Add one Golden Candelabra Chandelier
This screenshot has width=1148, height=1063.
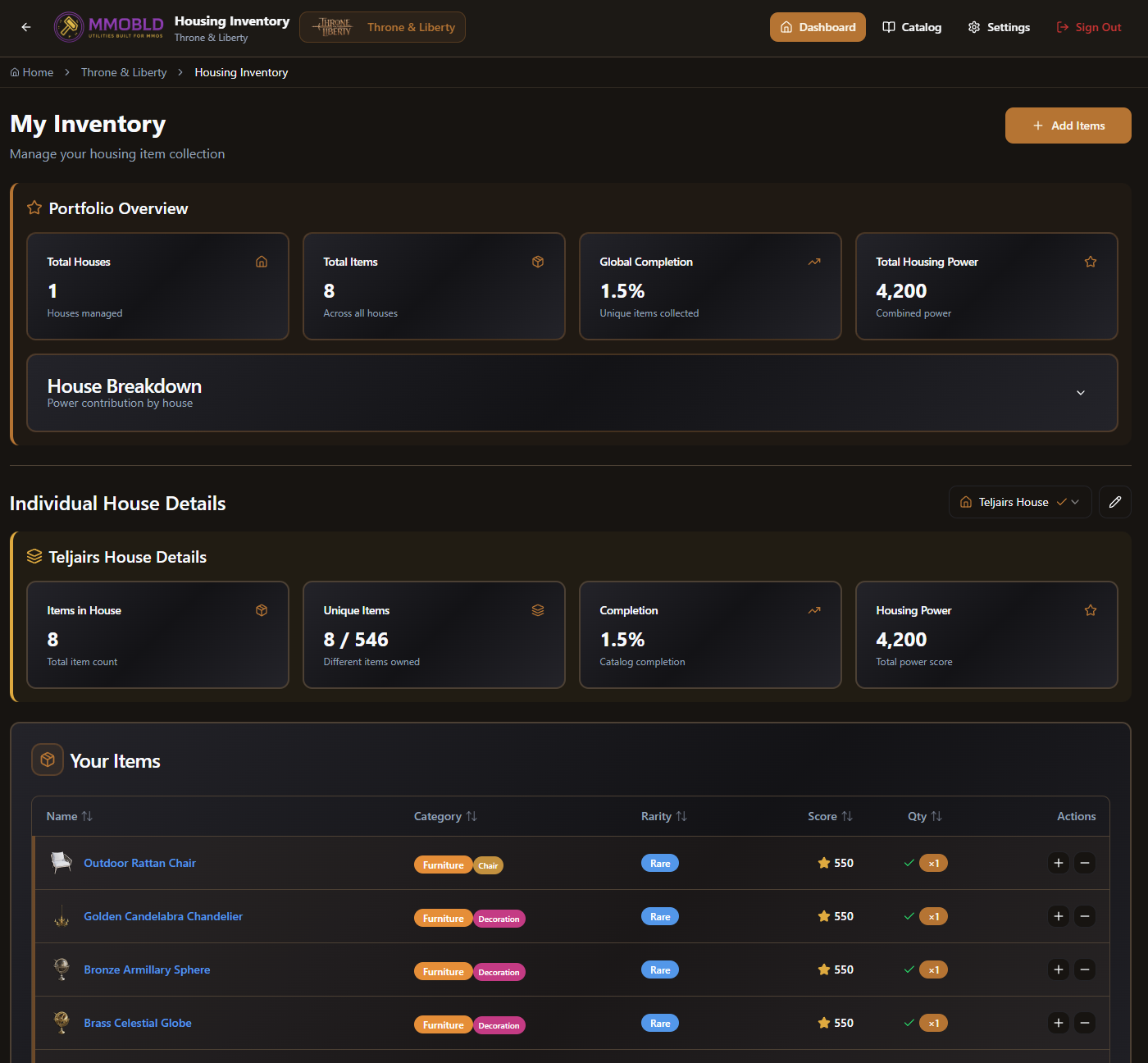point(1059,916)
